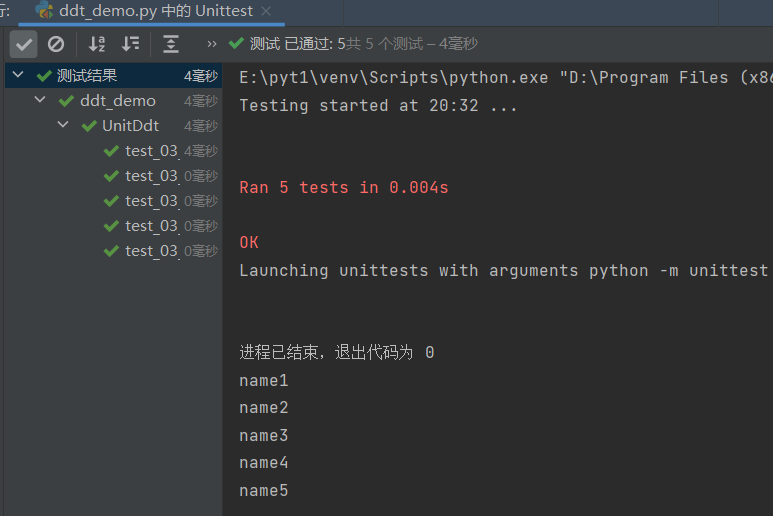The image size is (773, 516).
Task: Open the double-chevron more toolbar actions
Action: coord(211,44)
